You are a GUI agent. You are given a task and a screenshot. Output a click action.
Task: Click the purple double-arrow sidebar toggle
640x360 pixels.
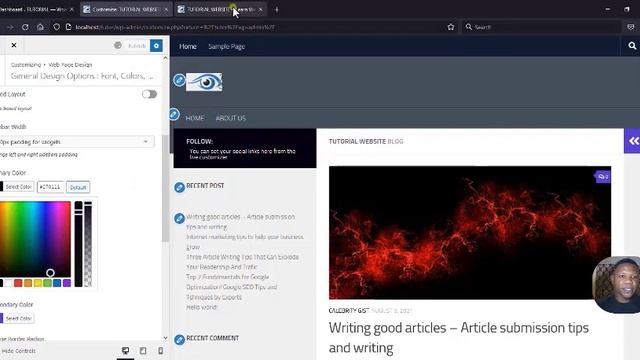coord(632,141)
